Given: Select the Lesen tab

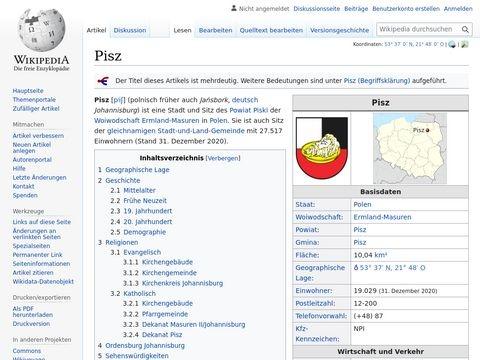Looking at the screenshot, I should 182,30.
